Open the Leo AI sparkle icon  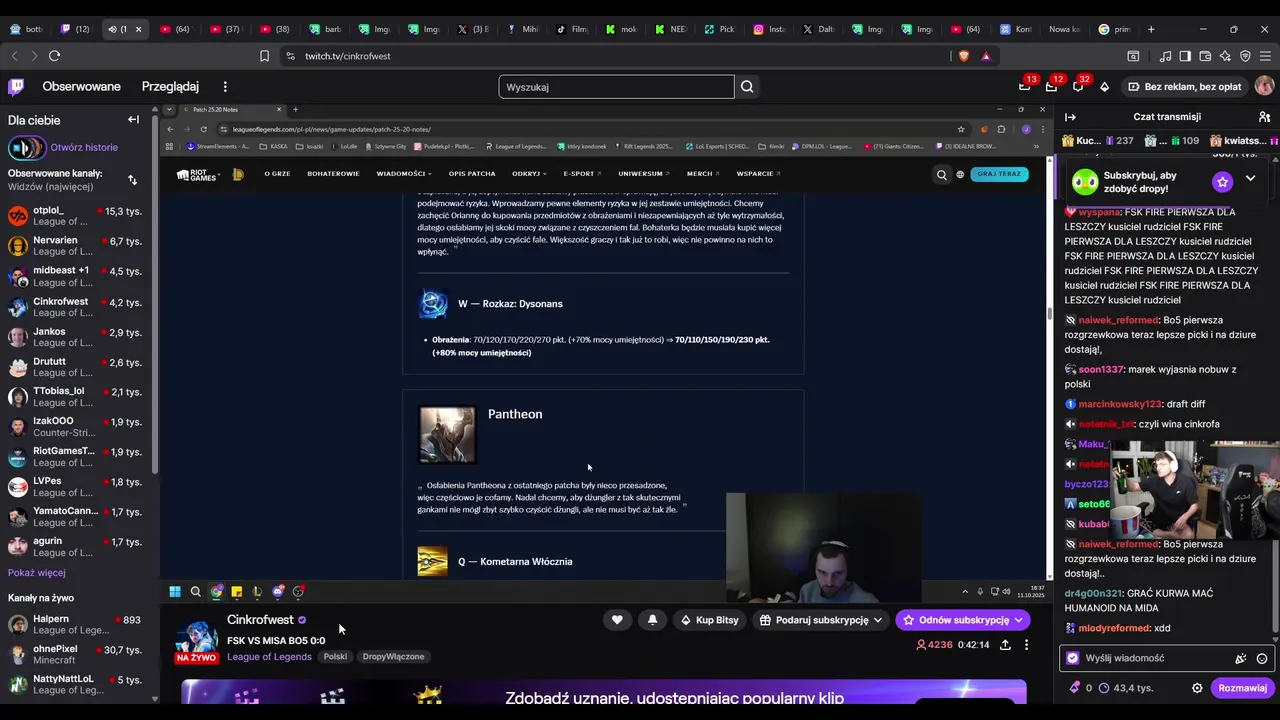1225,56
